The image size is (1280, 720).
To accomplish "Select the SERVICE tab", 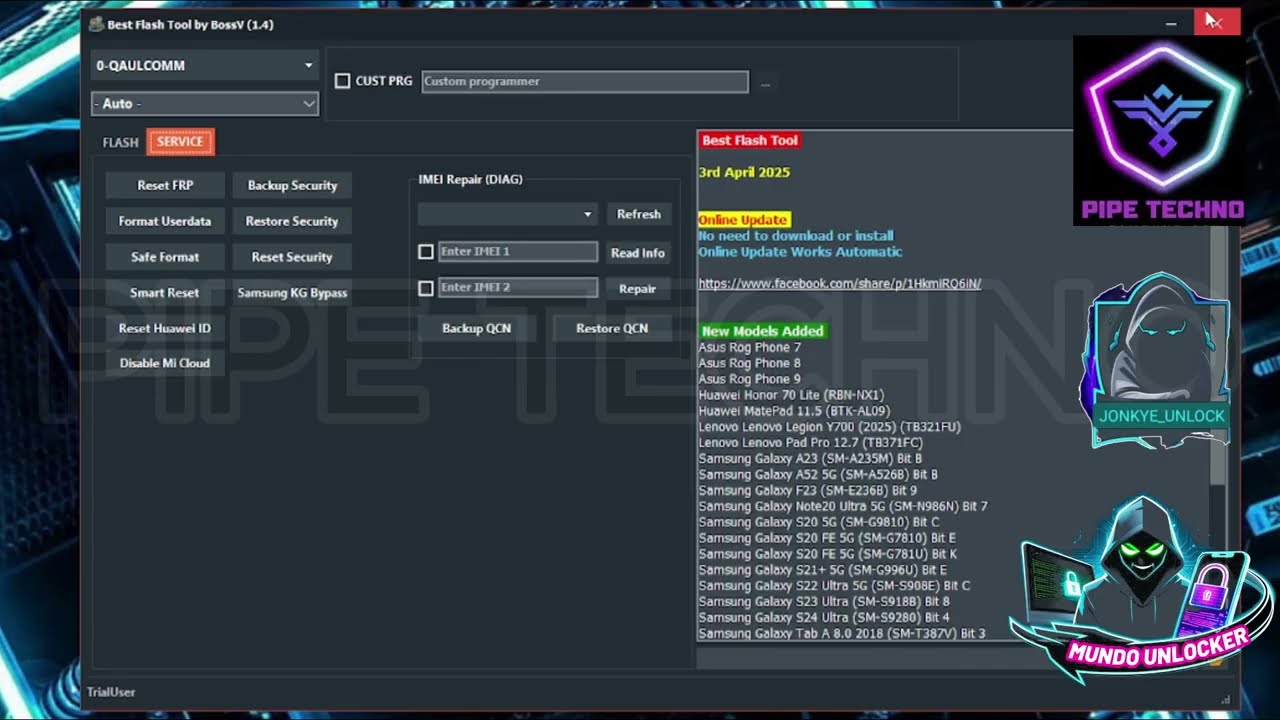I will (x=180, y=142).
